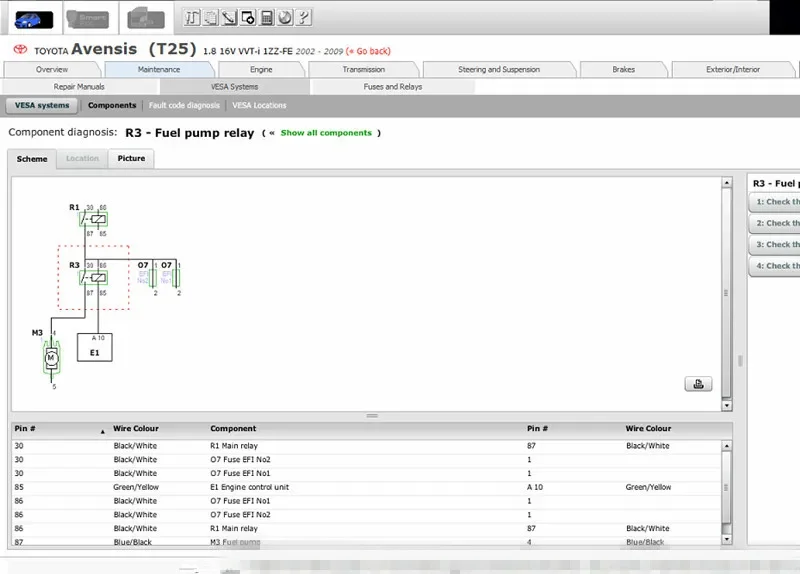Click the VESA systems button
This screenshot has height=574, width=800.
[42, 105]
